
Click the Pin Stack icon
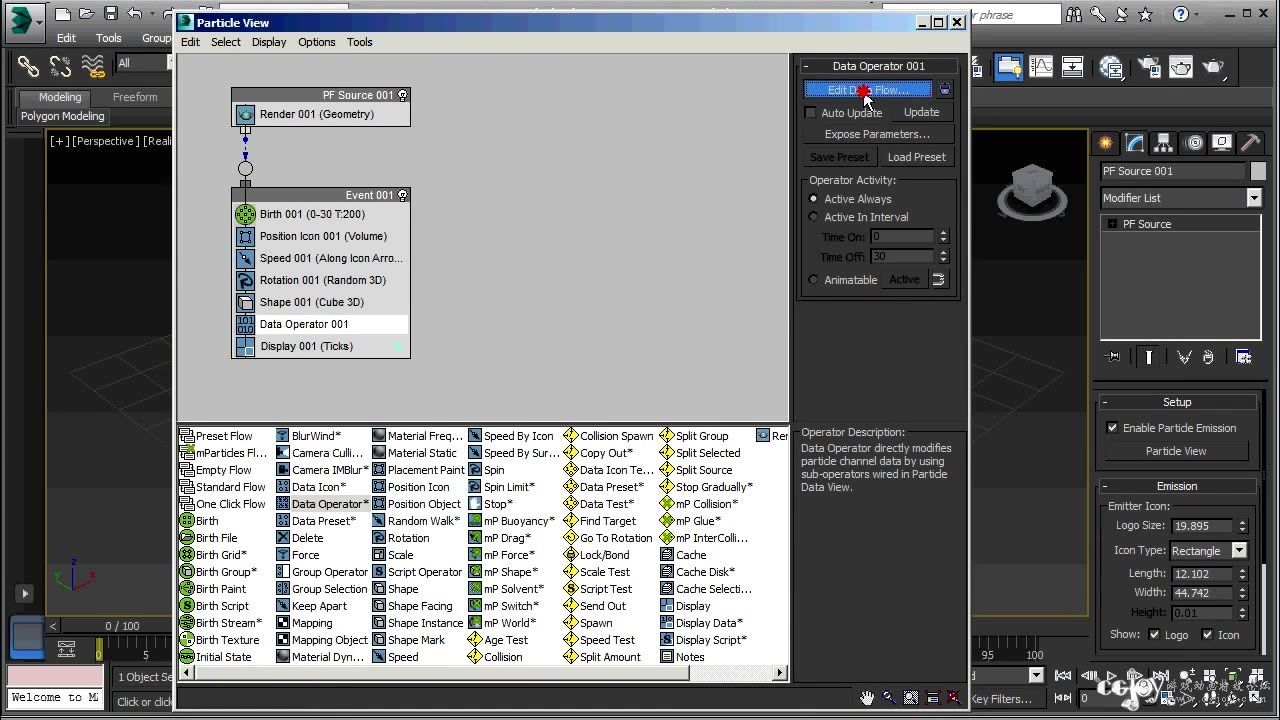(1112, 357)
